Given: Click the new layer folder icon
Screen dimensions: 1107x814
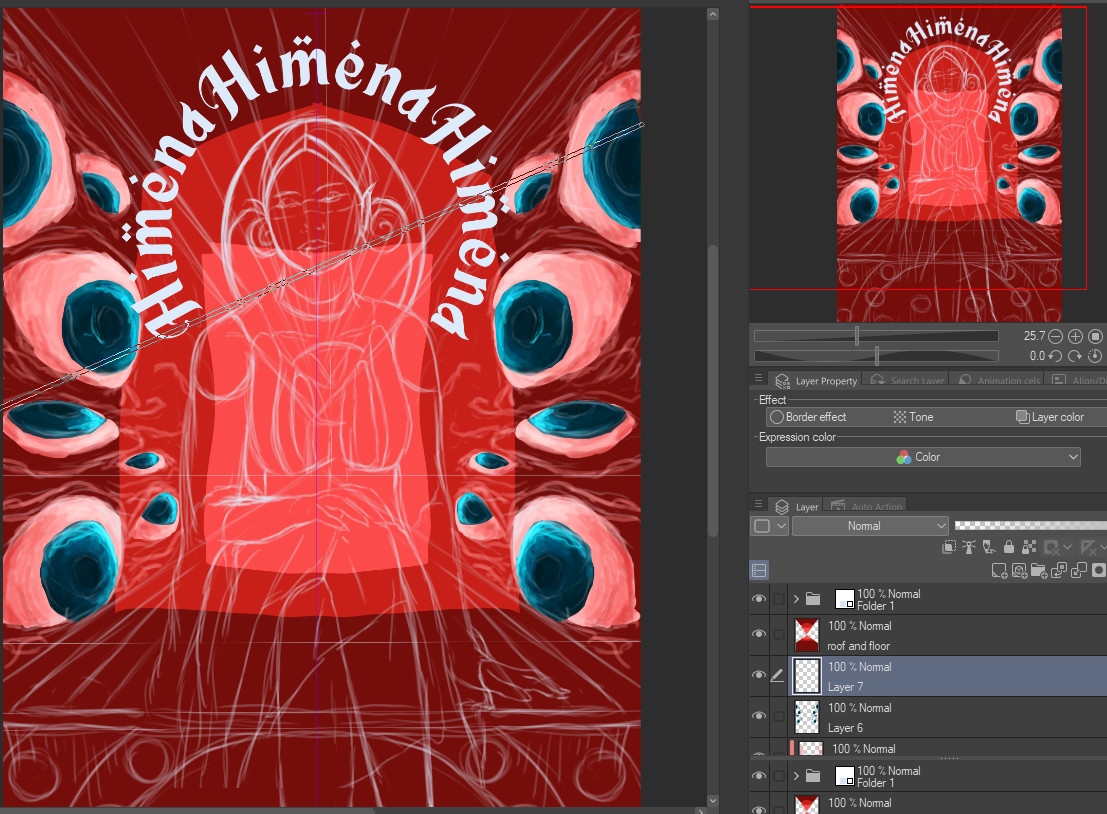Looking at the screenshot, I should pyautogui.click(x=1039, y=570).
